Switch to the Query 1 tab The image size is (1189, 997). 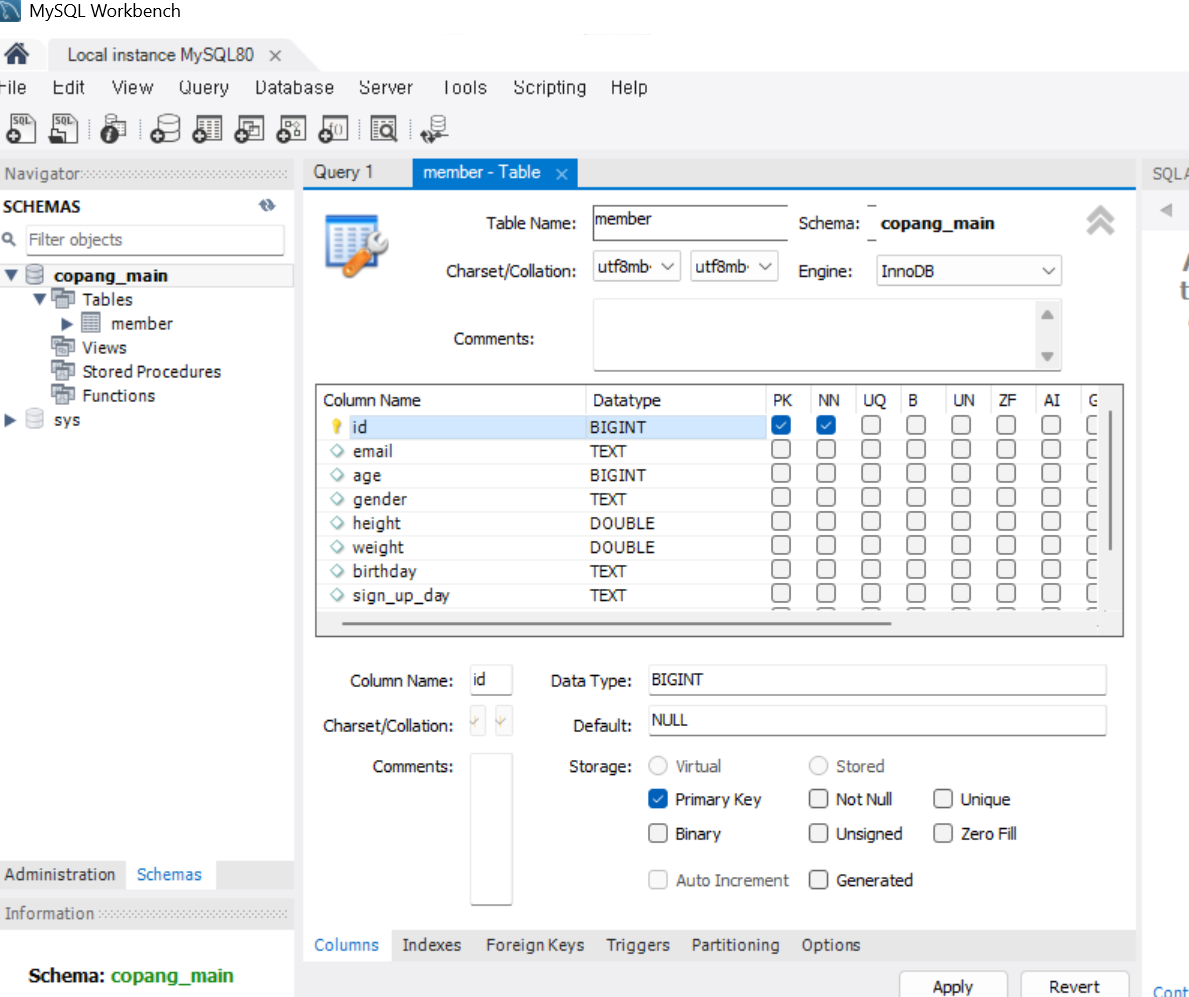tap(344, 172)
